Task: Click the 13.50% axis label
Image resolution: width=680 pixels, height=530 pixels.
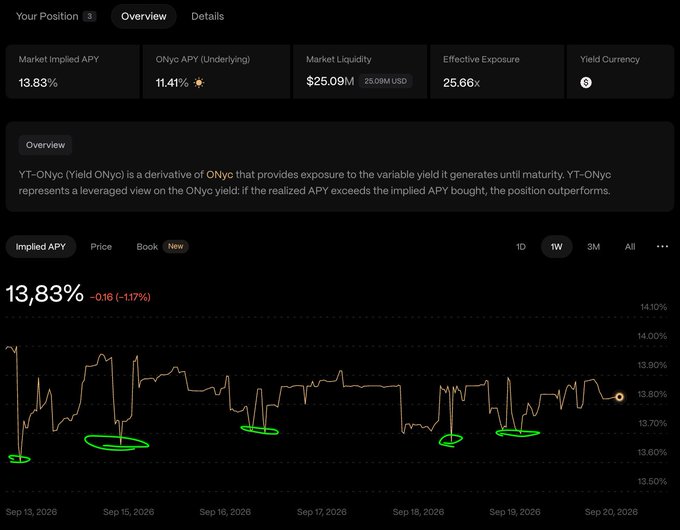Action: click(x=652, y=481)
